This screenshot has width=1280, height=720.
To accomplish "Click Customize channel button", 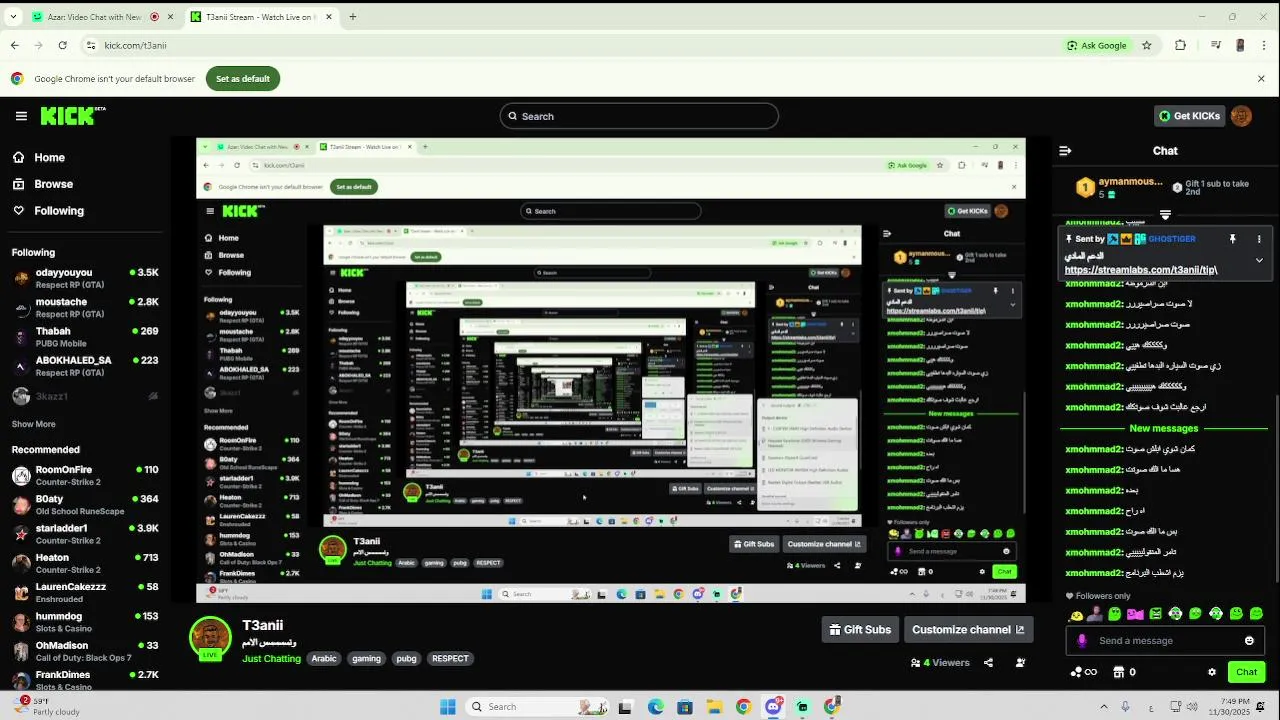I will [968, 630].
